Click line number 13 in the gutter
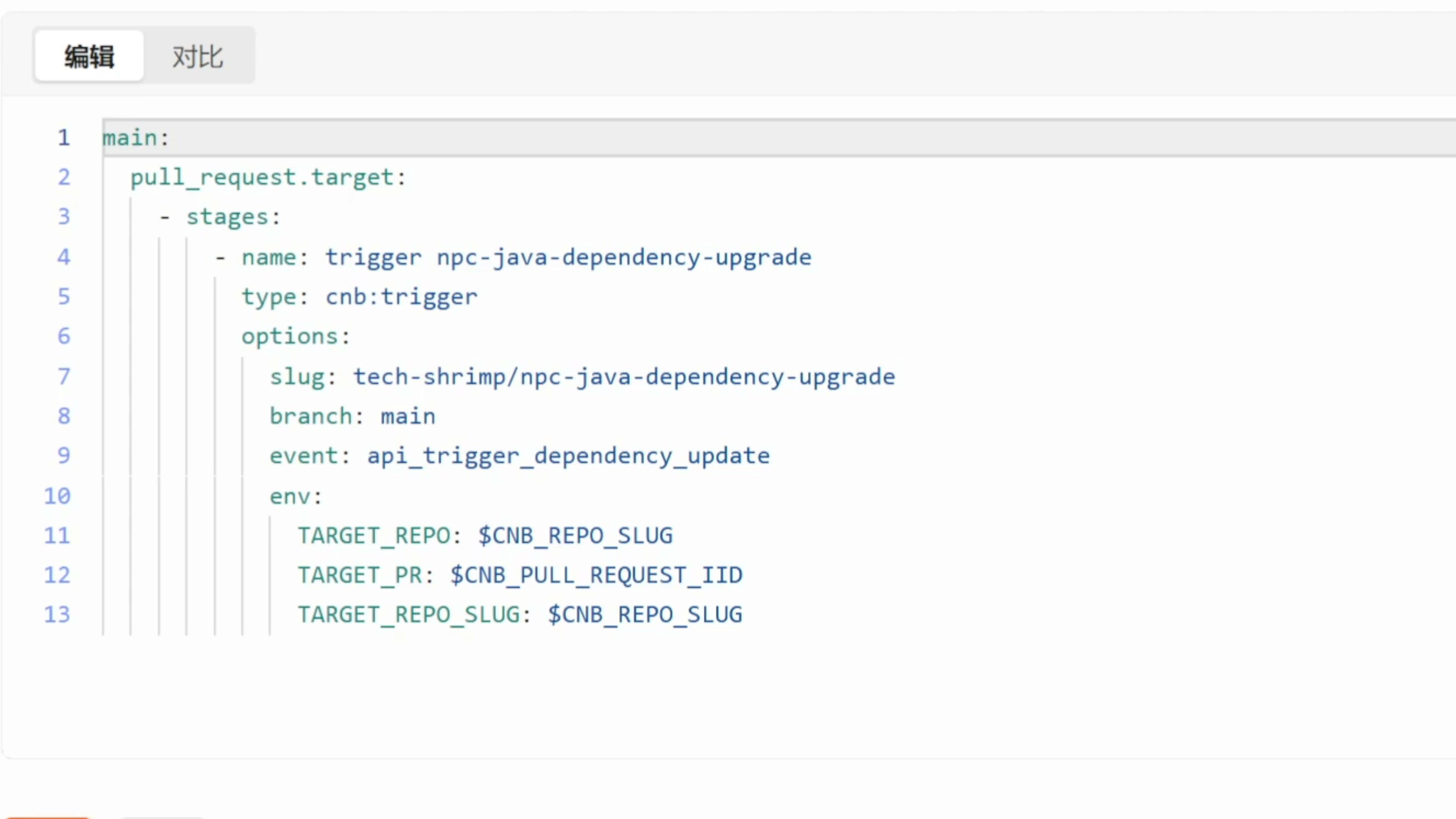Image resolution: width=1456 pixels, height=819 pixels. 57,615
